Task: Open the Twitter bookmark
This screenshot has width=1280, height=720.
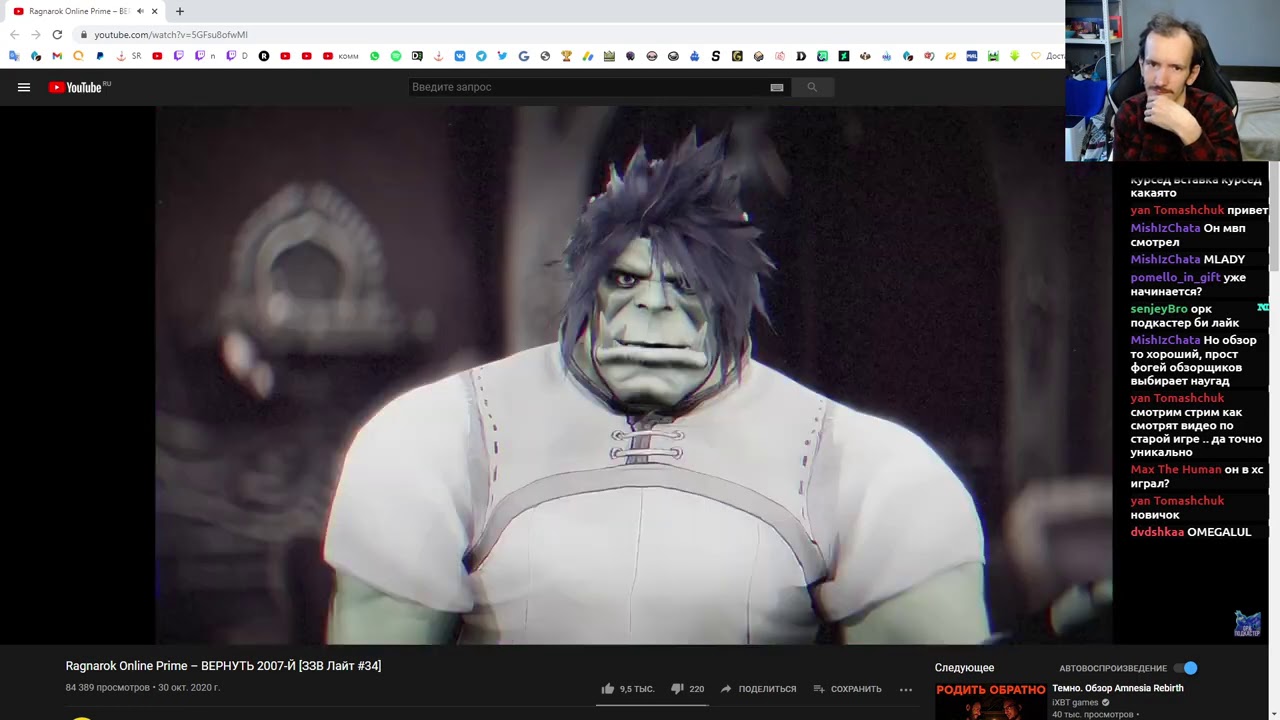Action: (x=502, y=56)
